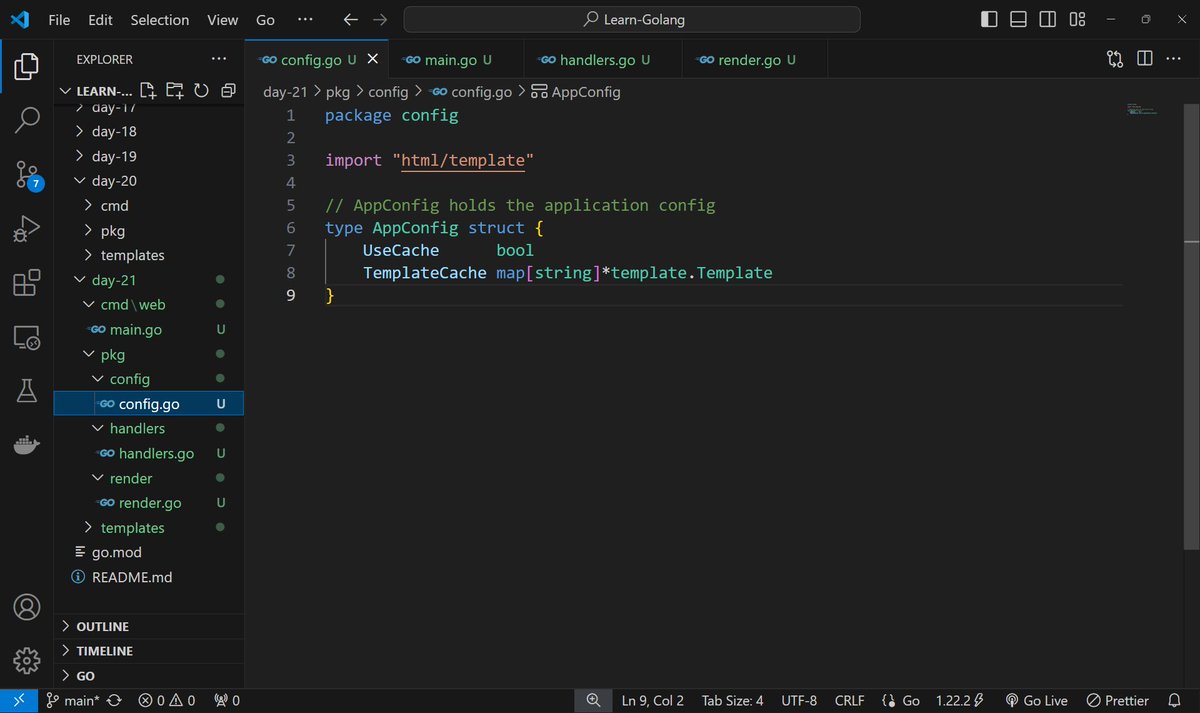Viewport: 1200px width, 713px height.
Task: Open the notifications bell
Action: (x=1174, y=701)
